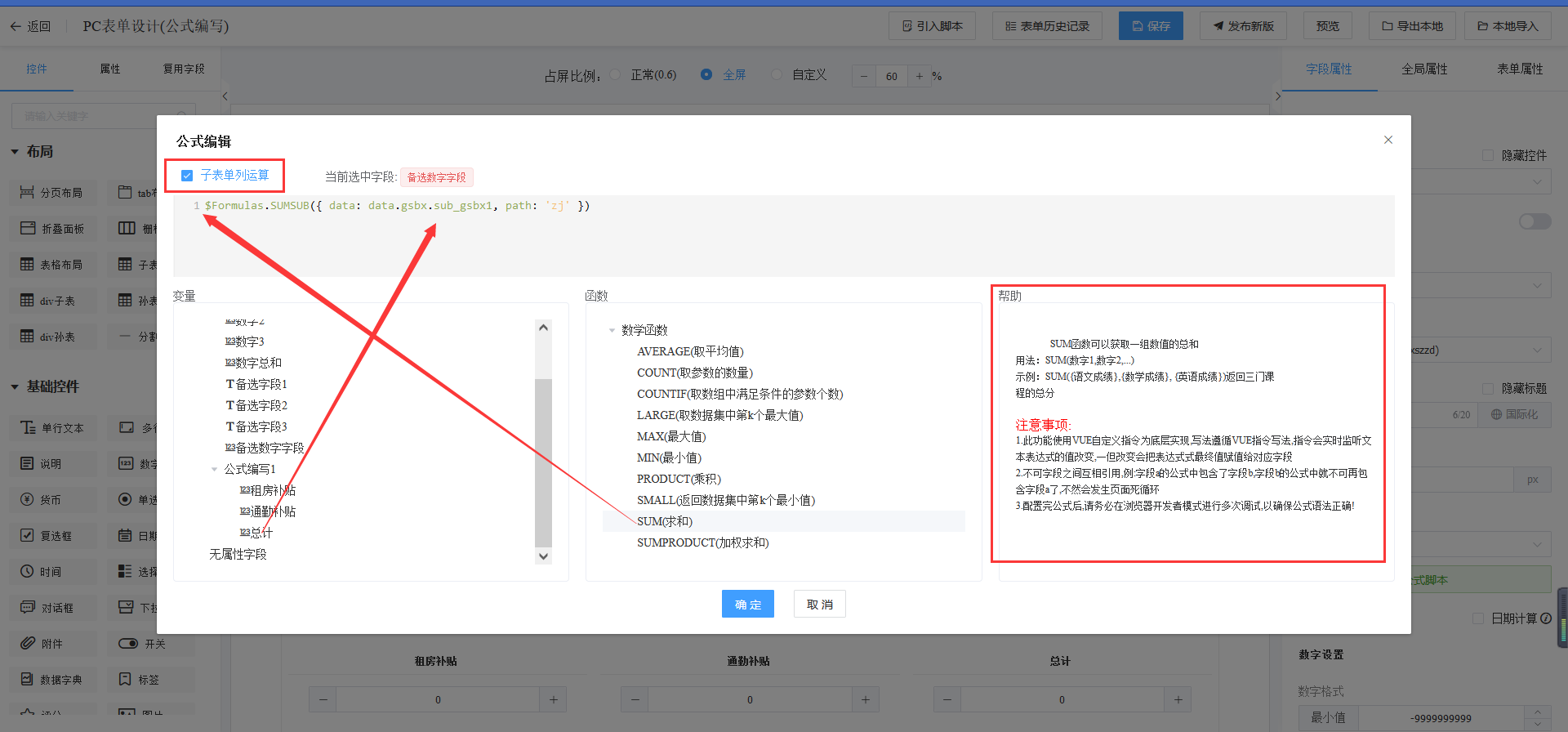Select 自定义 screen ratio radio
This screenshot has height=732, width=1568.
tap(777, 74)
